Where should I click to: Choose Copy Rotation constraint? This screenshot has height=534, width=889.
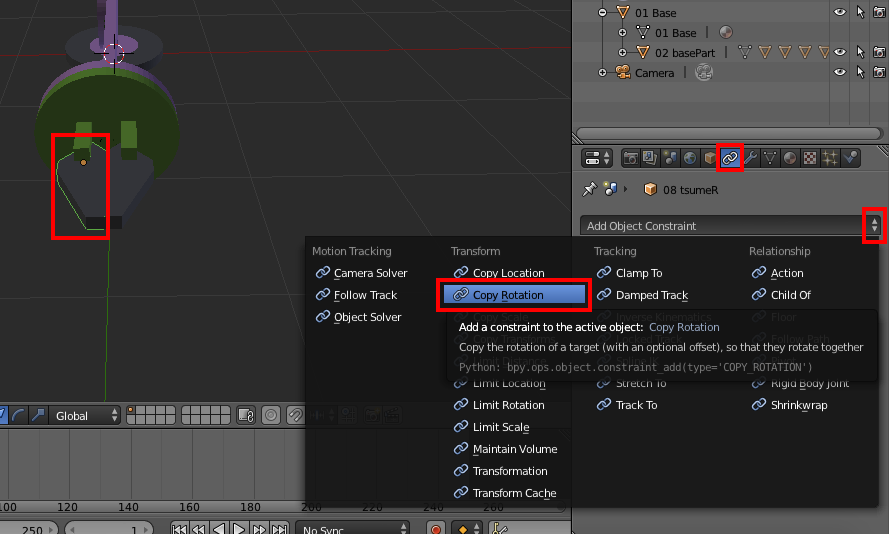point(514,295)
